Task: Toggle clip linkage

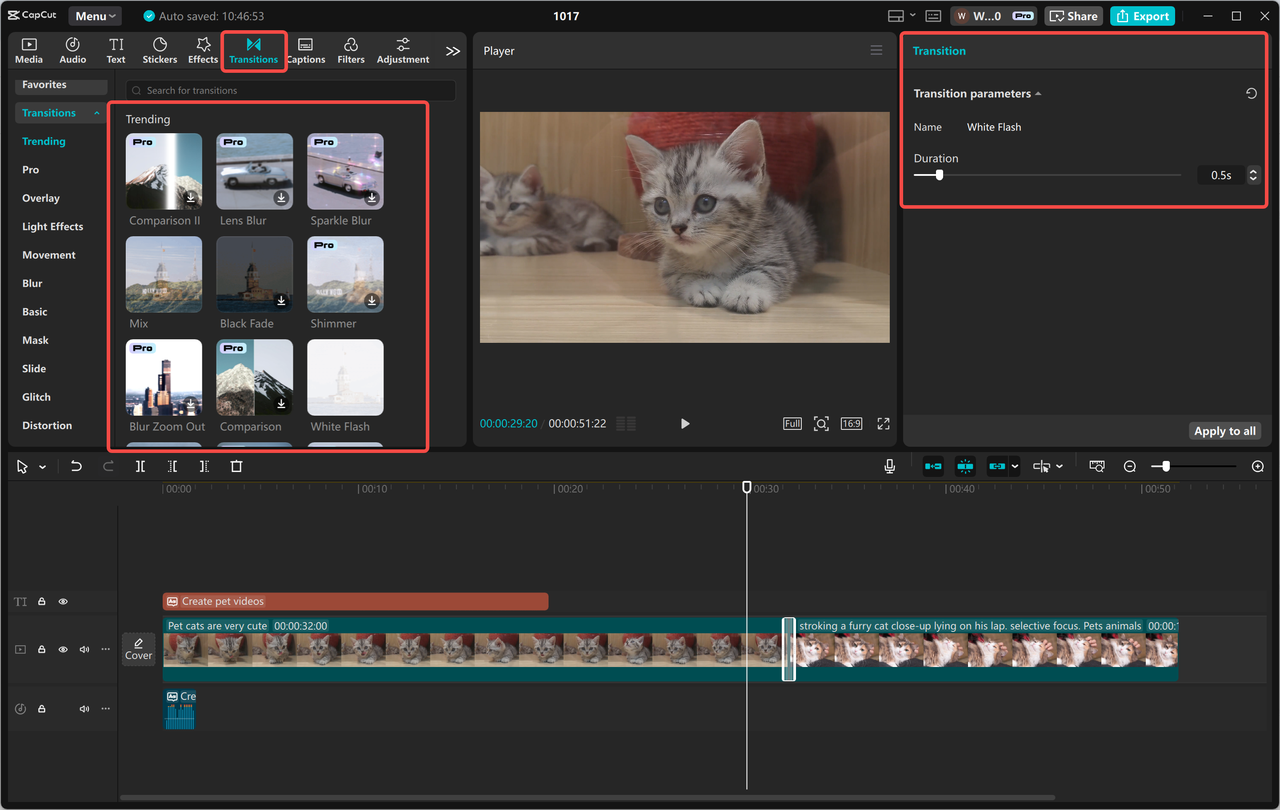Action: pyautogui.click(x=997, y=467)
